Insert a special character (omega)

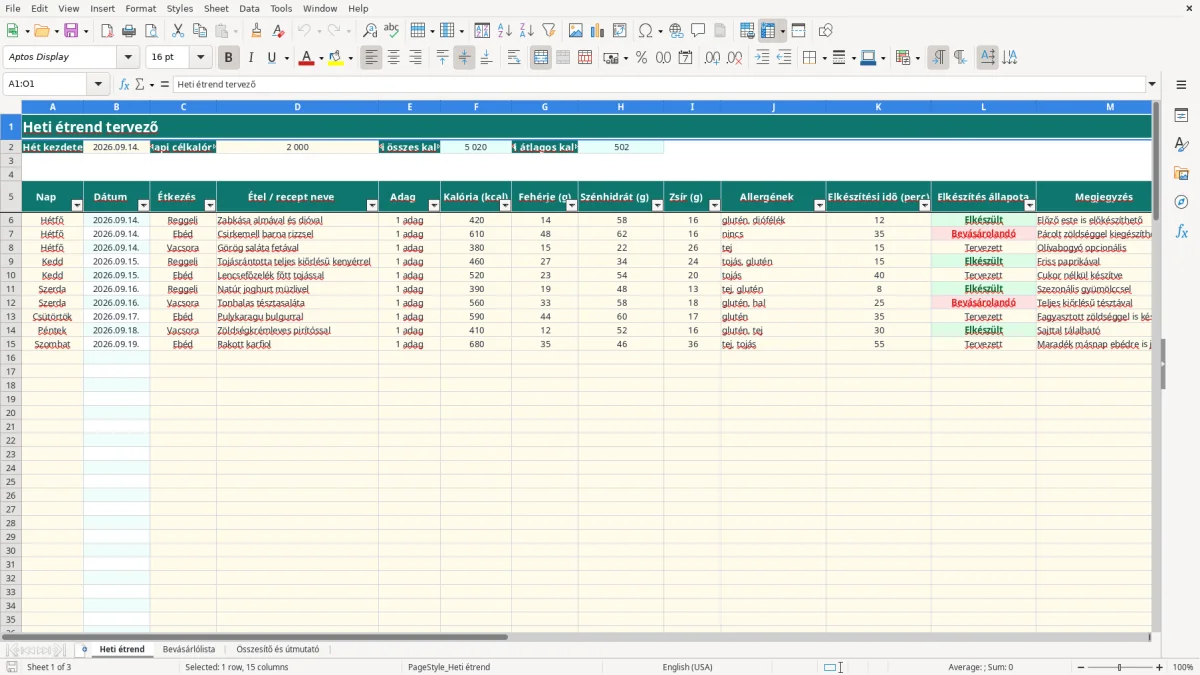(645, 31)
